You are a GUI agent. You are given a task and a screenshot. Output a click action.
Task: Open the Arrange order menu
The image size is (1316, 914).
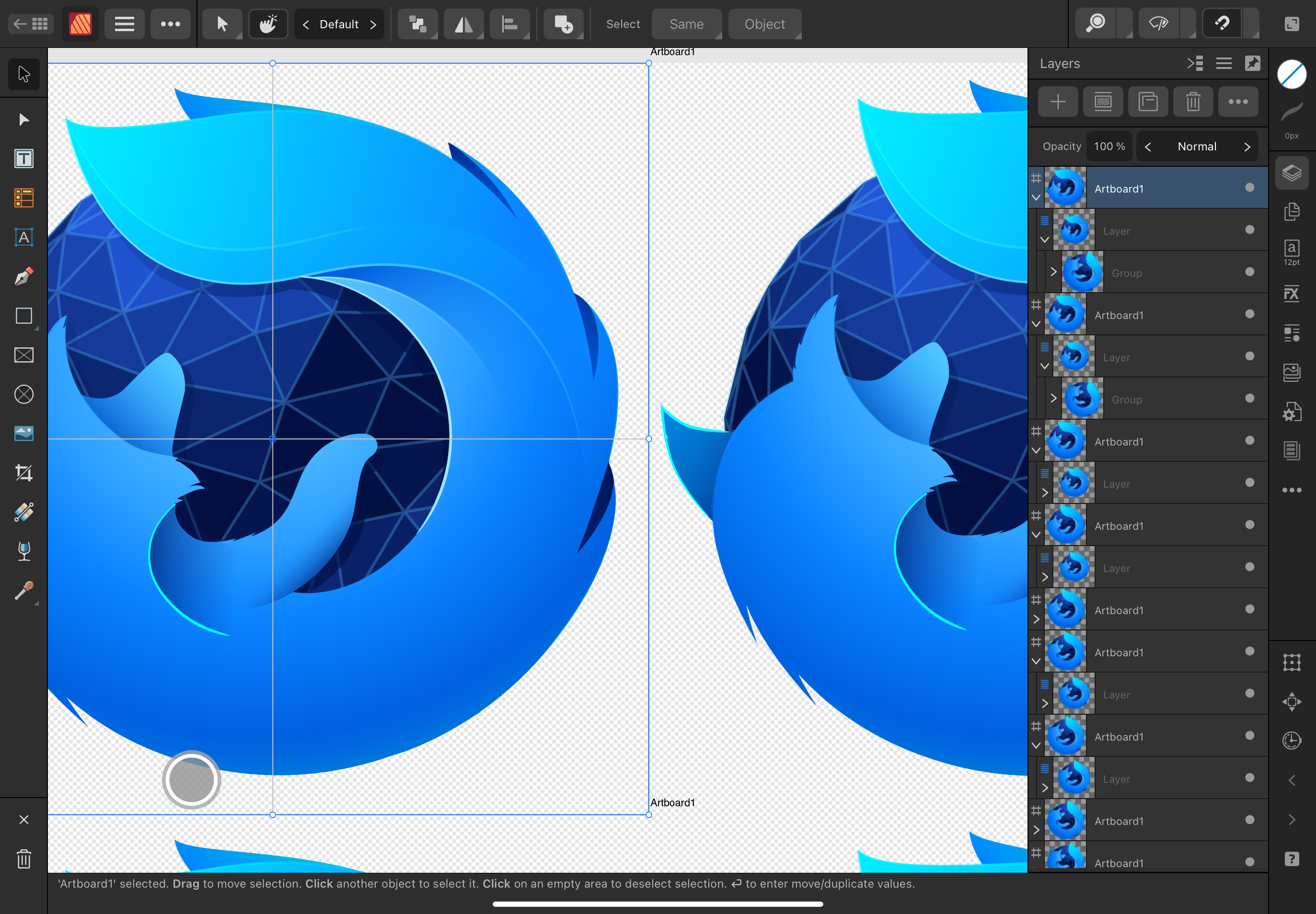point(417,24)
